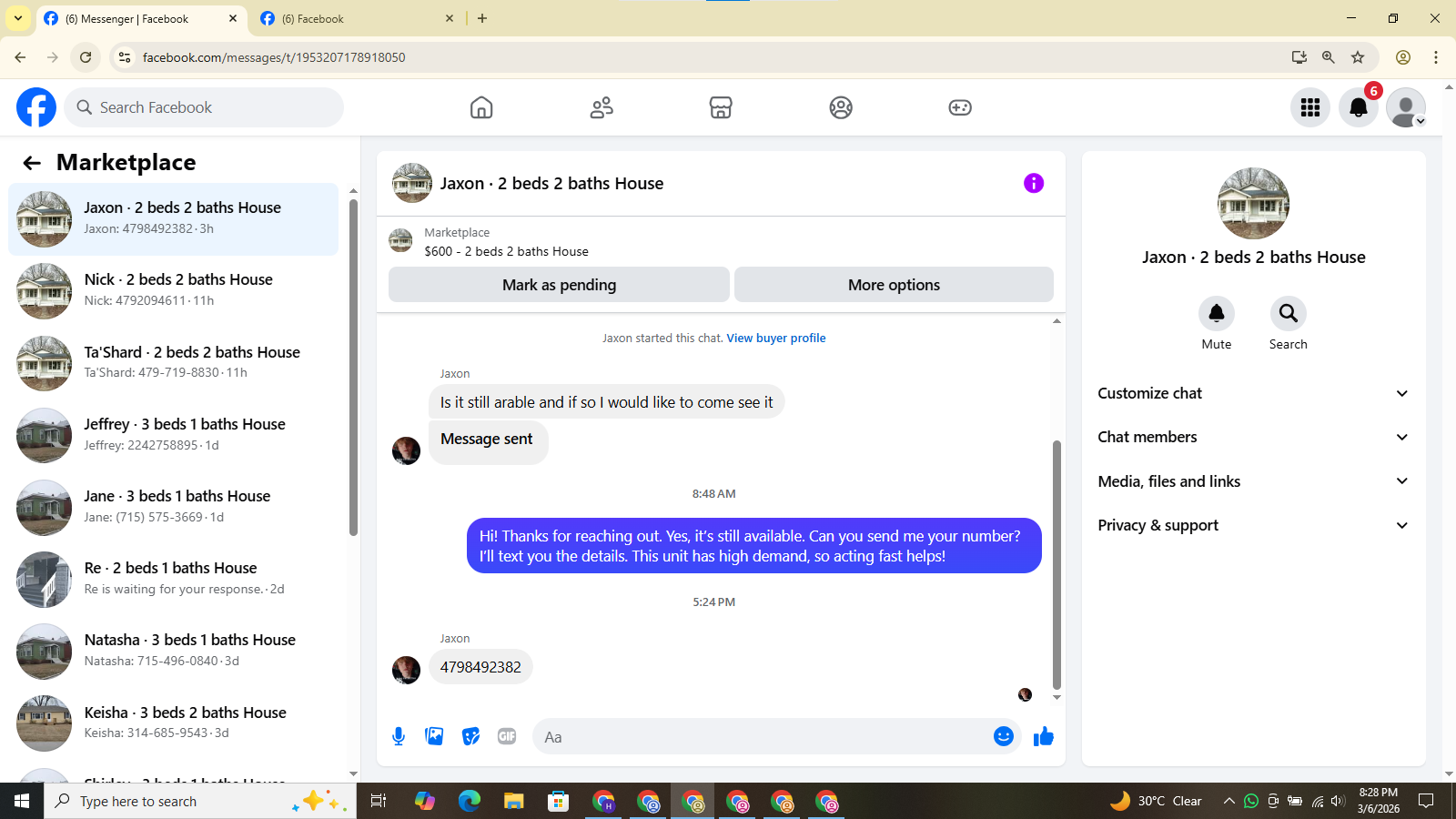The width and height of the screenshot is (1456, 819).
Task: Open the account profile avatar menu
Action: [1406, 107]
